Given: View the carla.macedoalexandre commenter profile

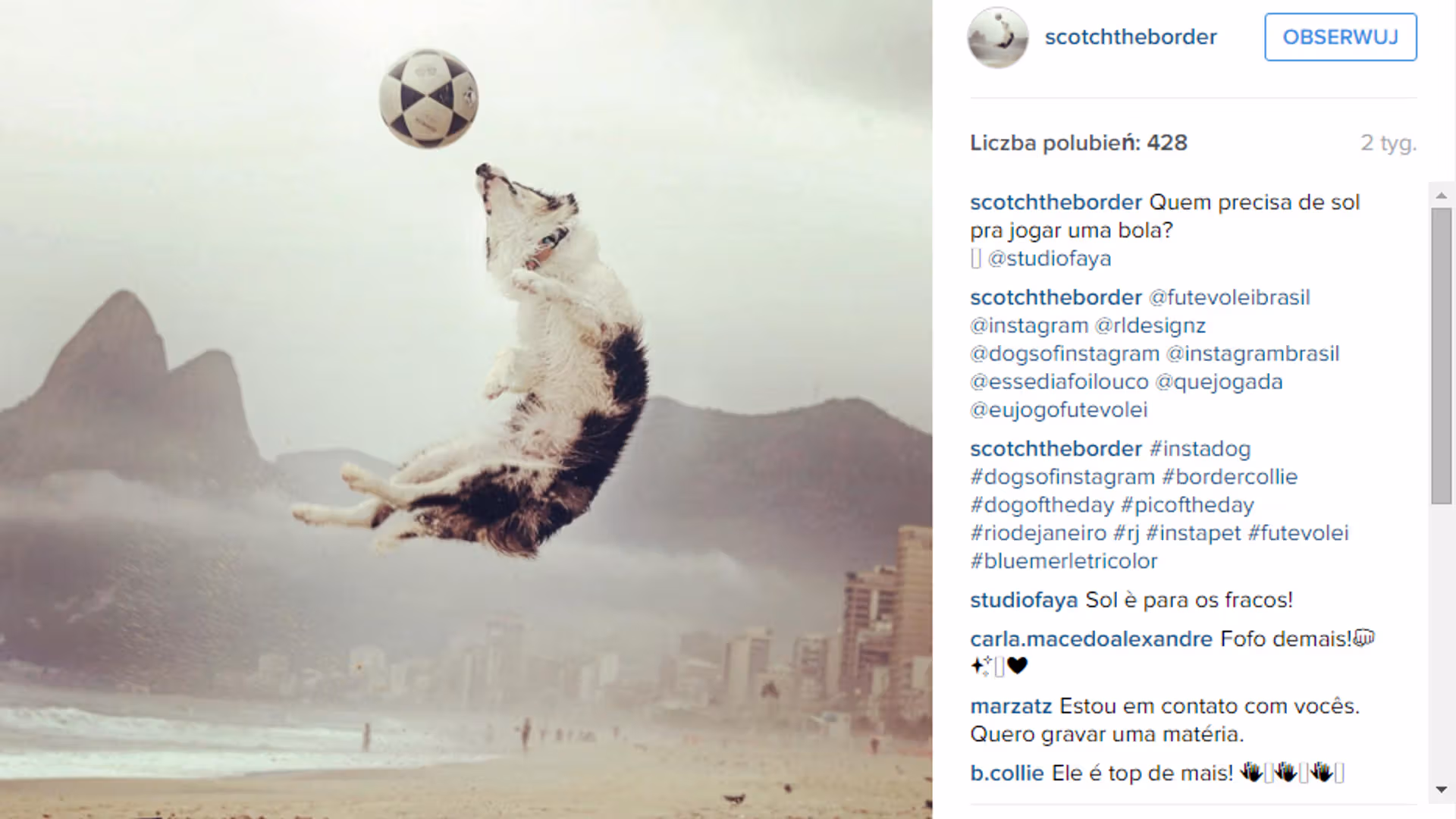Looking at the screenshot, I should point(1091,639).
